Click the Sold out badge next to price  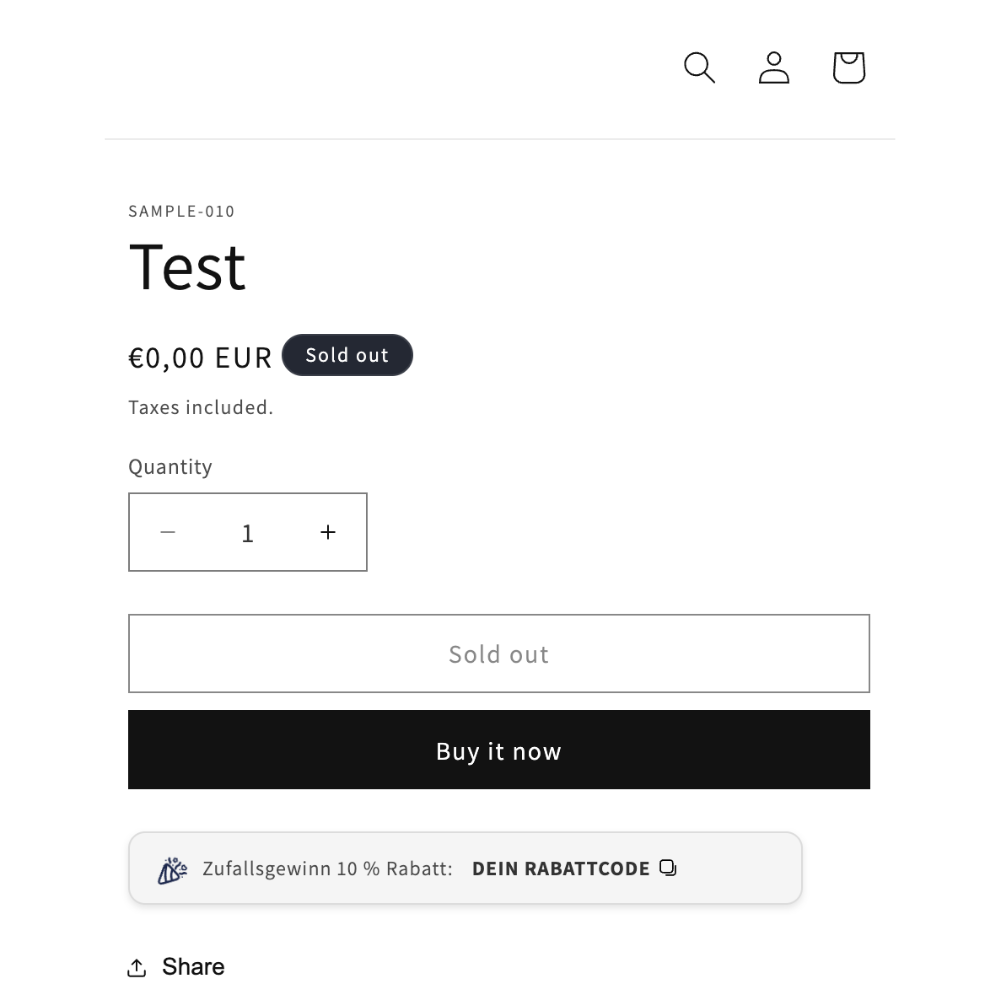[x=347, y=355]
